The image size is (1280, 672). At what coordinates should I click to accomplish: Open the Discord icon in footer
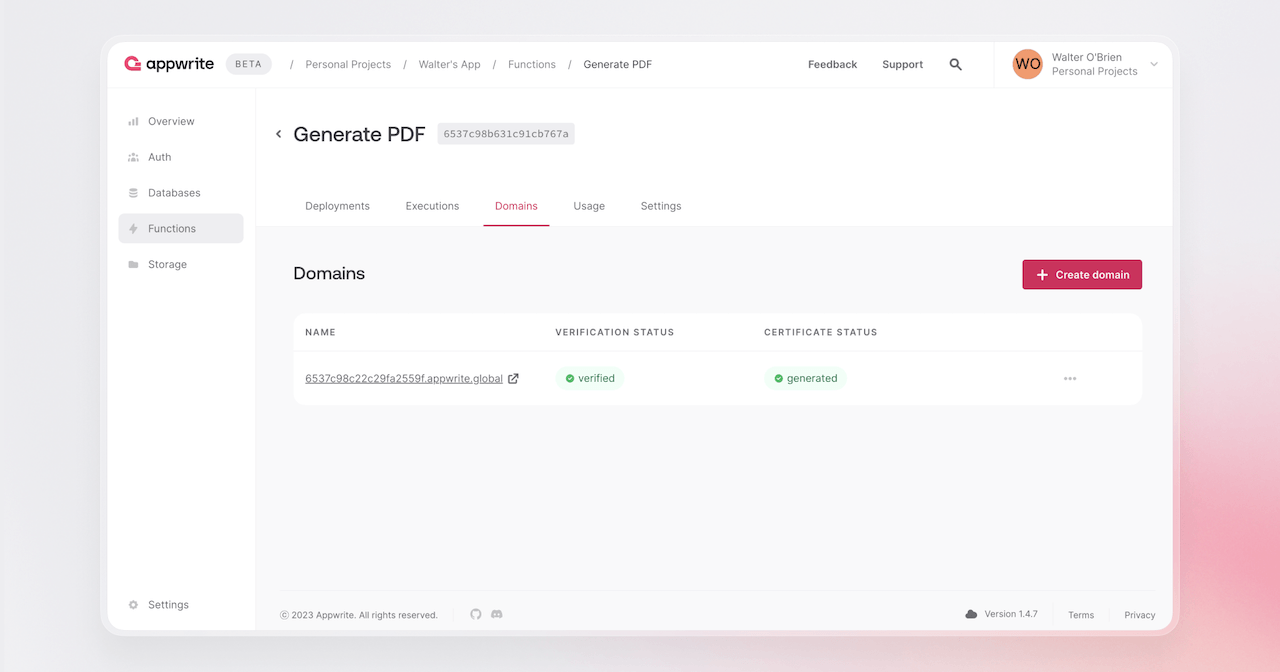click(497, 614)
